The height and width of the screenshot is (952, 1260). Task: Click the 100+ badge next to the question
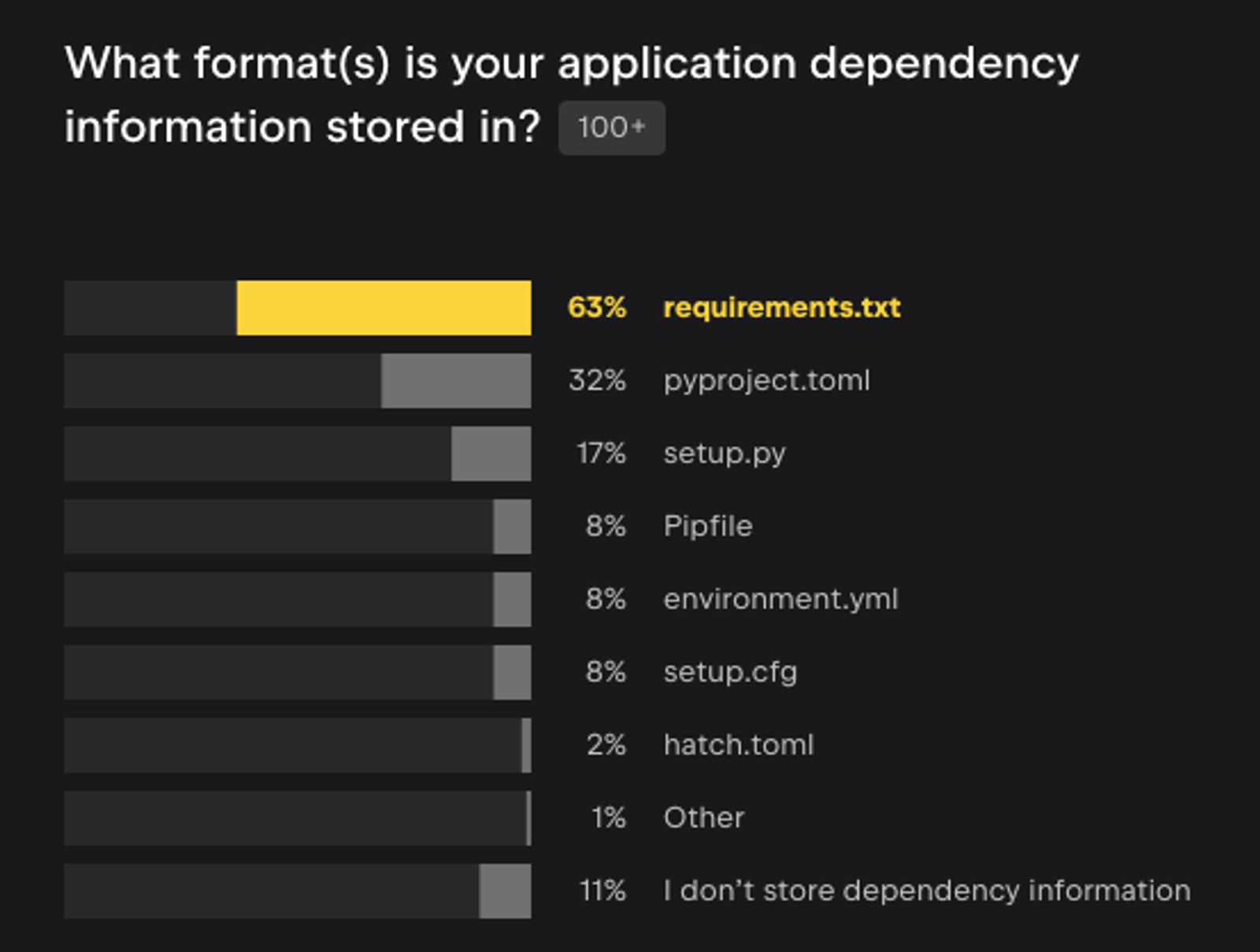(x=612, y=128)
